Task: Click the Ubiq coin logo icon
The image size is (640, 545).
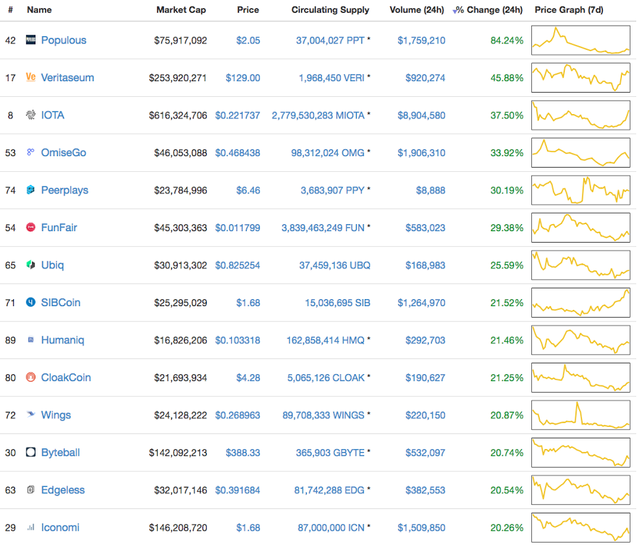Action: click(x=31, y=265)
